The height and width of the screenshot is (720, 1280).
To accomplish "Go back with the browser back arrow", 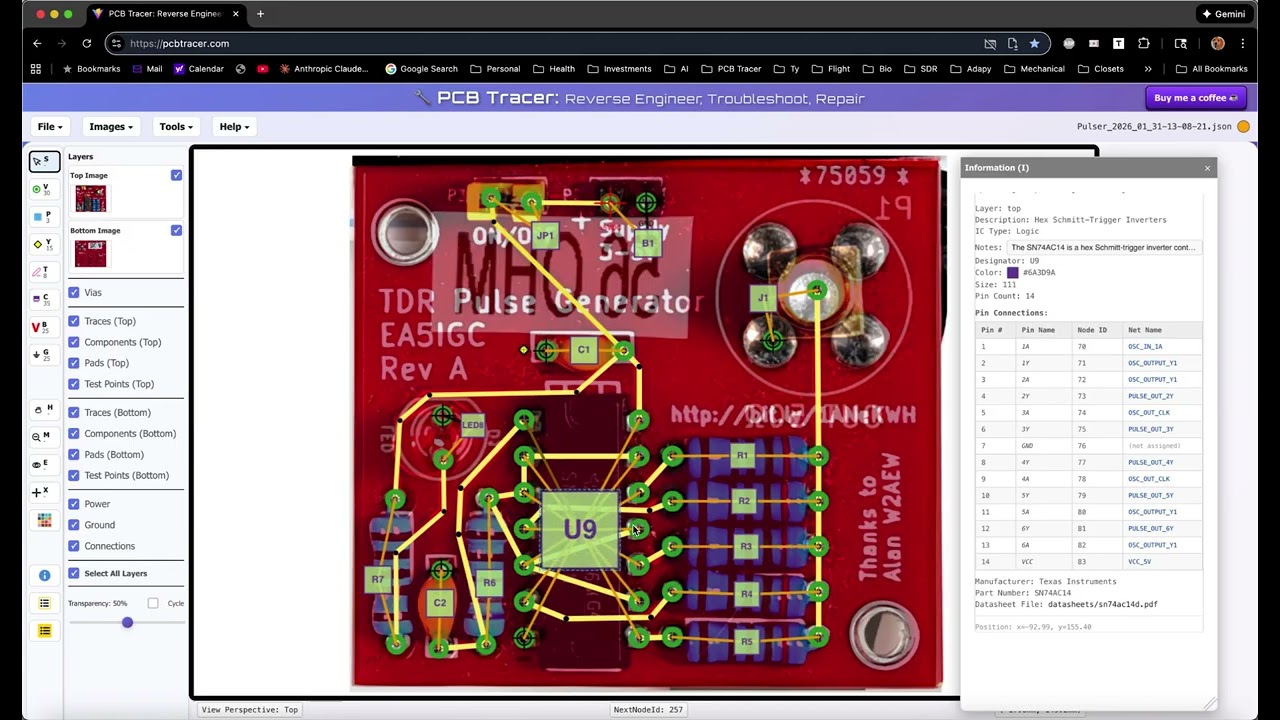I will tap(37, 43).
